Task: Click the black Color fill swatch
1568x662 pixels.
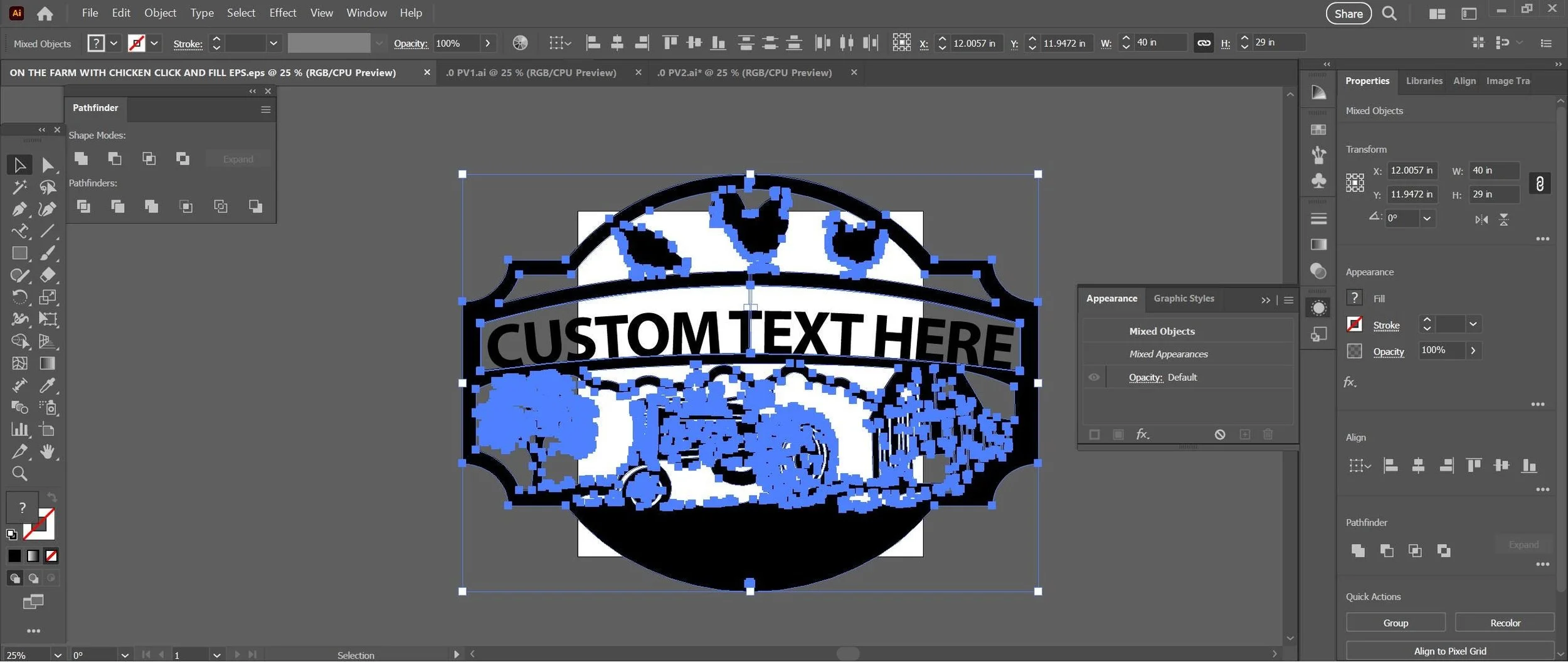Action: point(14,556)
